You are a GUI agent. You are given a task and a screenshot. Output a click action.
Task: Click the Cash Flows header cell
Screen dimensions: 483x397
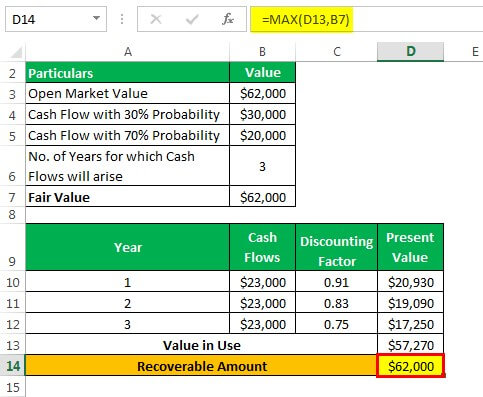click(262, 247)
